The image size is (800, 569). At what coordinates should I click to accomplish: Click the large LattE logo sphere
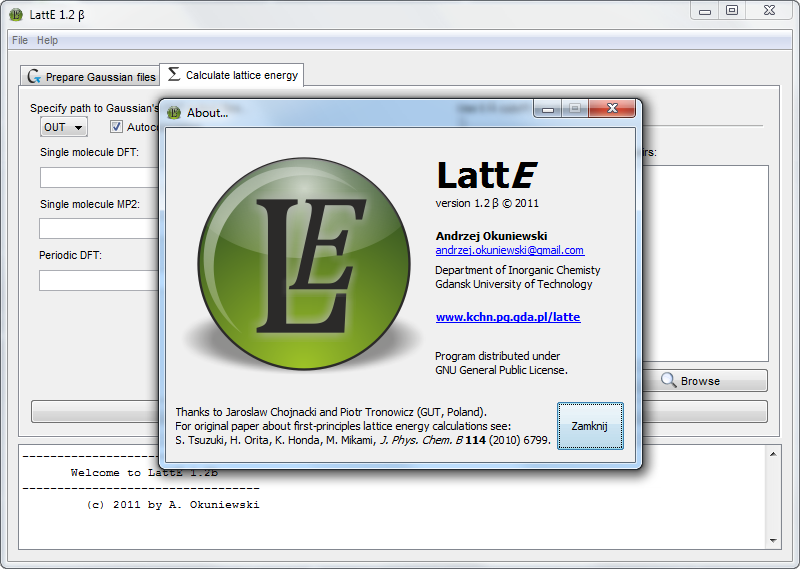pos(304,263)
